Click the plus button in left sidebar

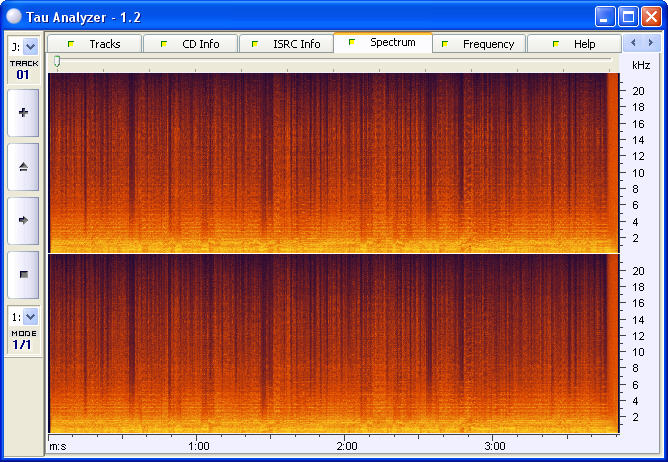point(23,113)
